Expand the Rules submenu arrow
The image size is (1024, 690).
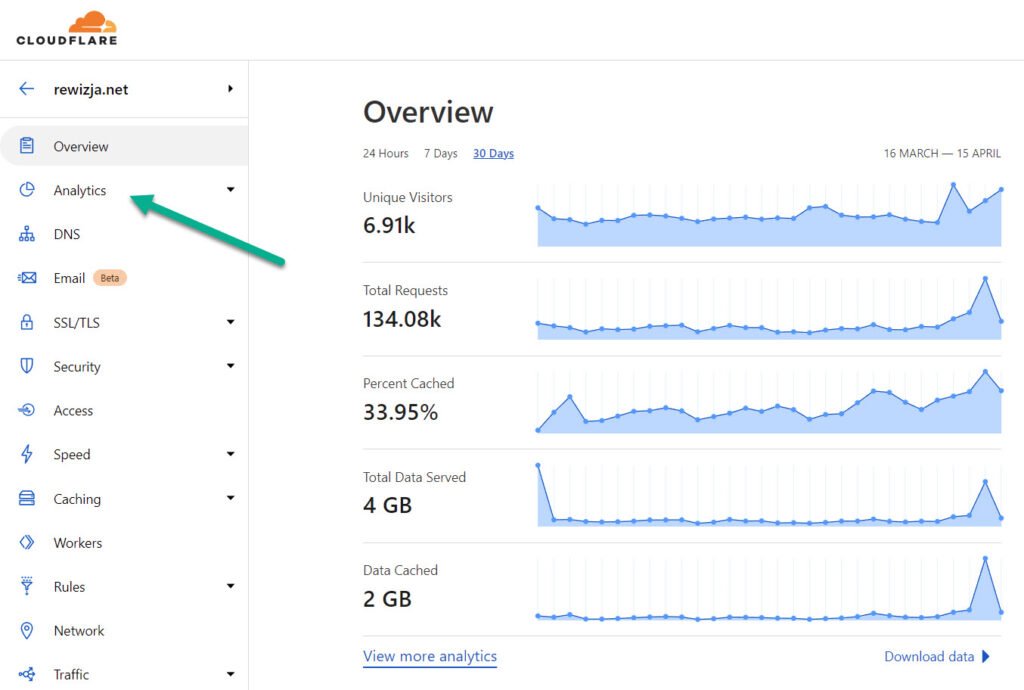pyautogui.click(x=231, y=586)
